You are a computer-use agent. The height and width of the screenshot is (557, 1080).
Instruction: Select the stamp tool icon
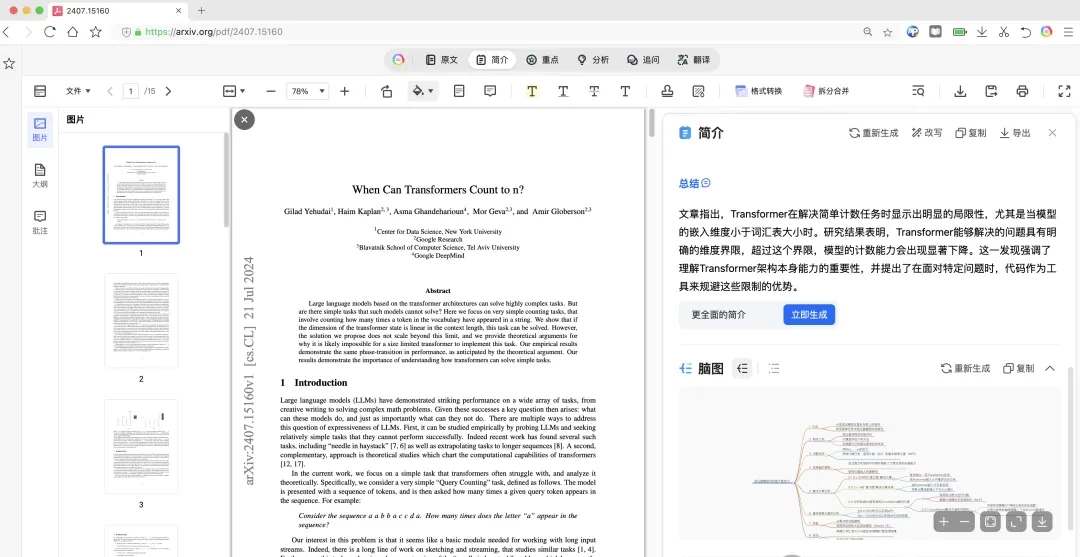(667, 91)
